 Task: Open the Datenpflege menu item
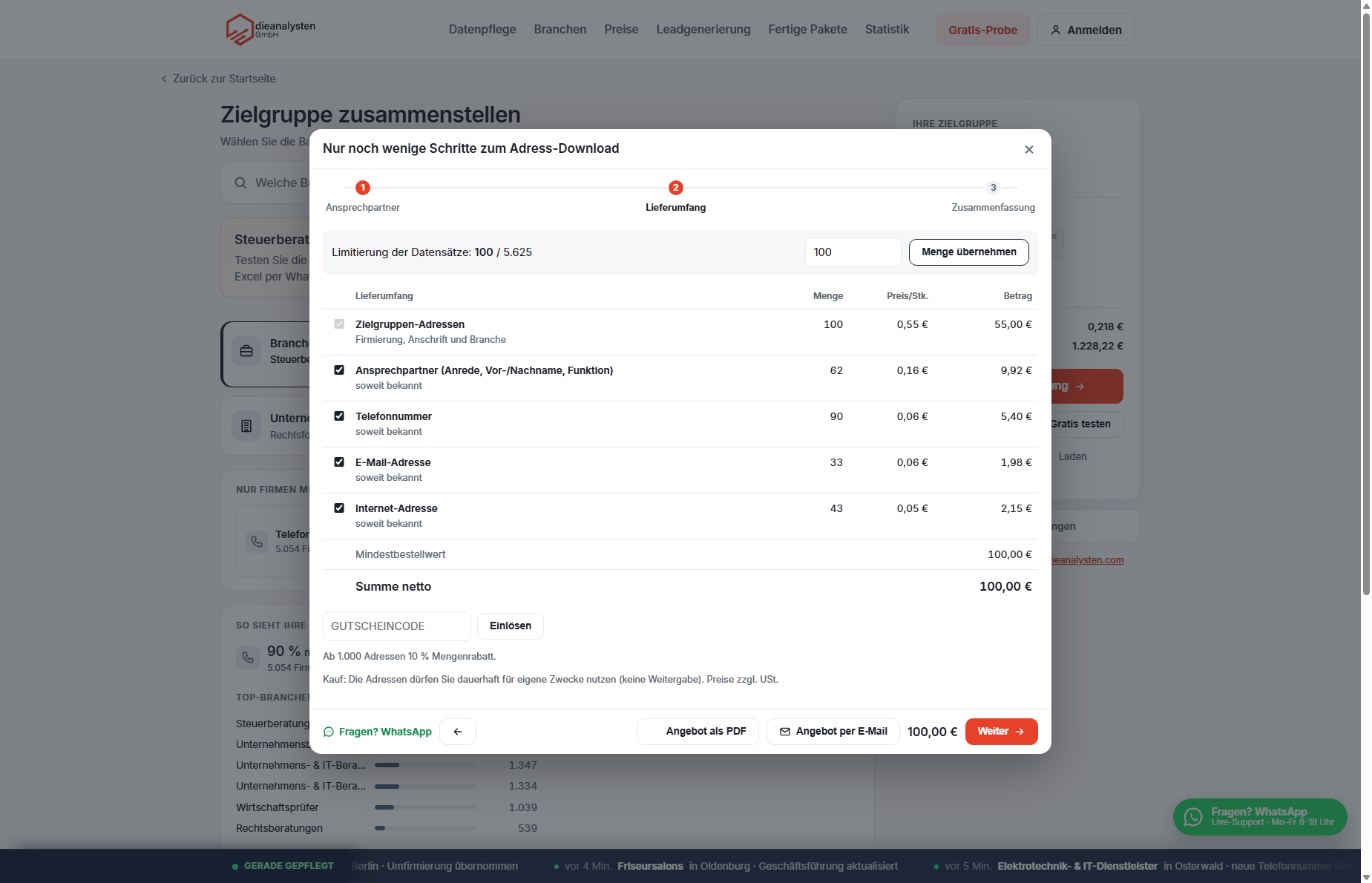(483, 29)
